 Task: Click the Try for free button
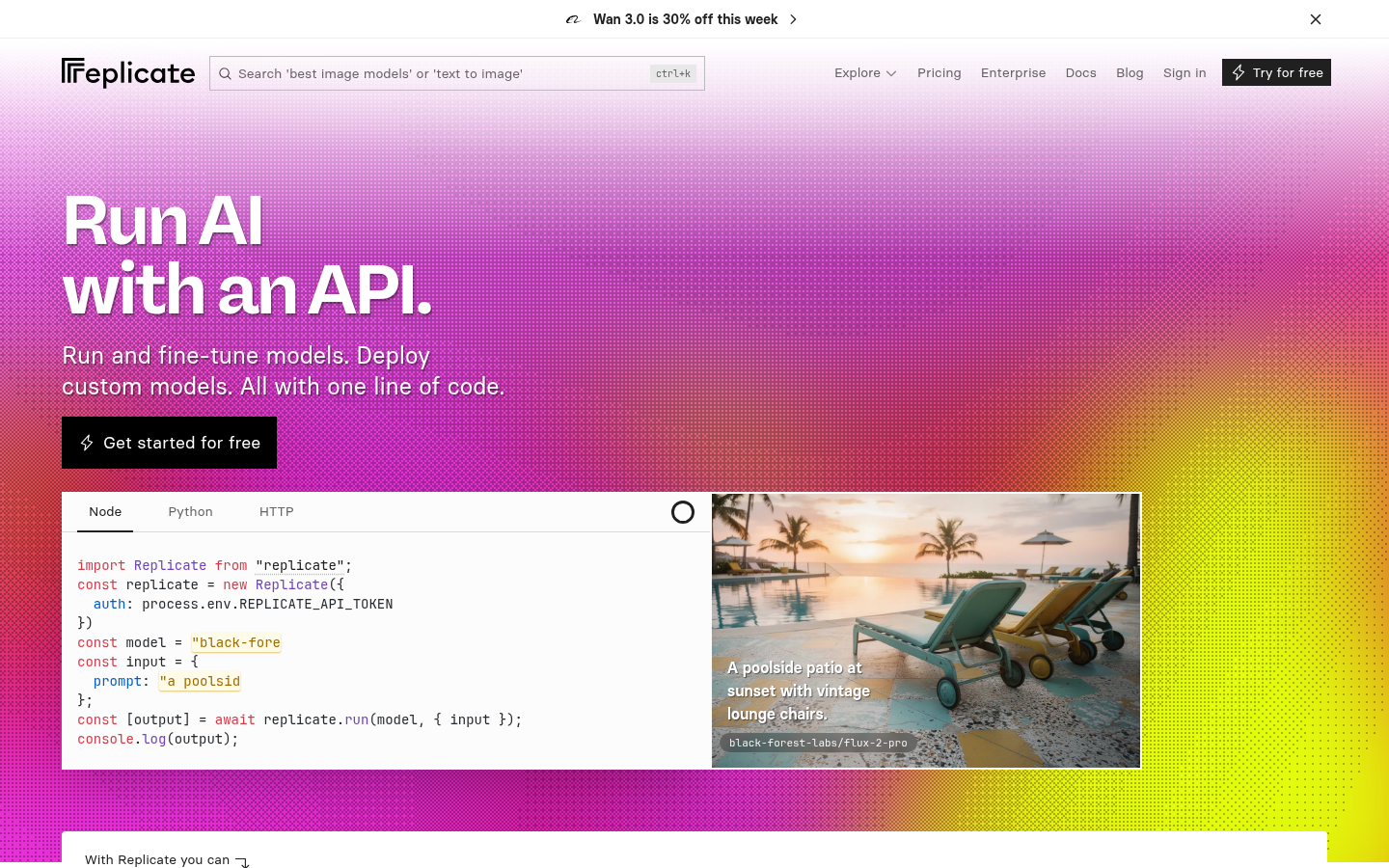pos(1276,72)
